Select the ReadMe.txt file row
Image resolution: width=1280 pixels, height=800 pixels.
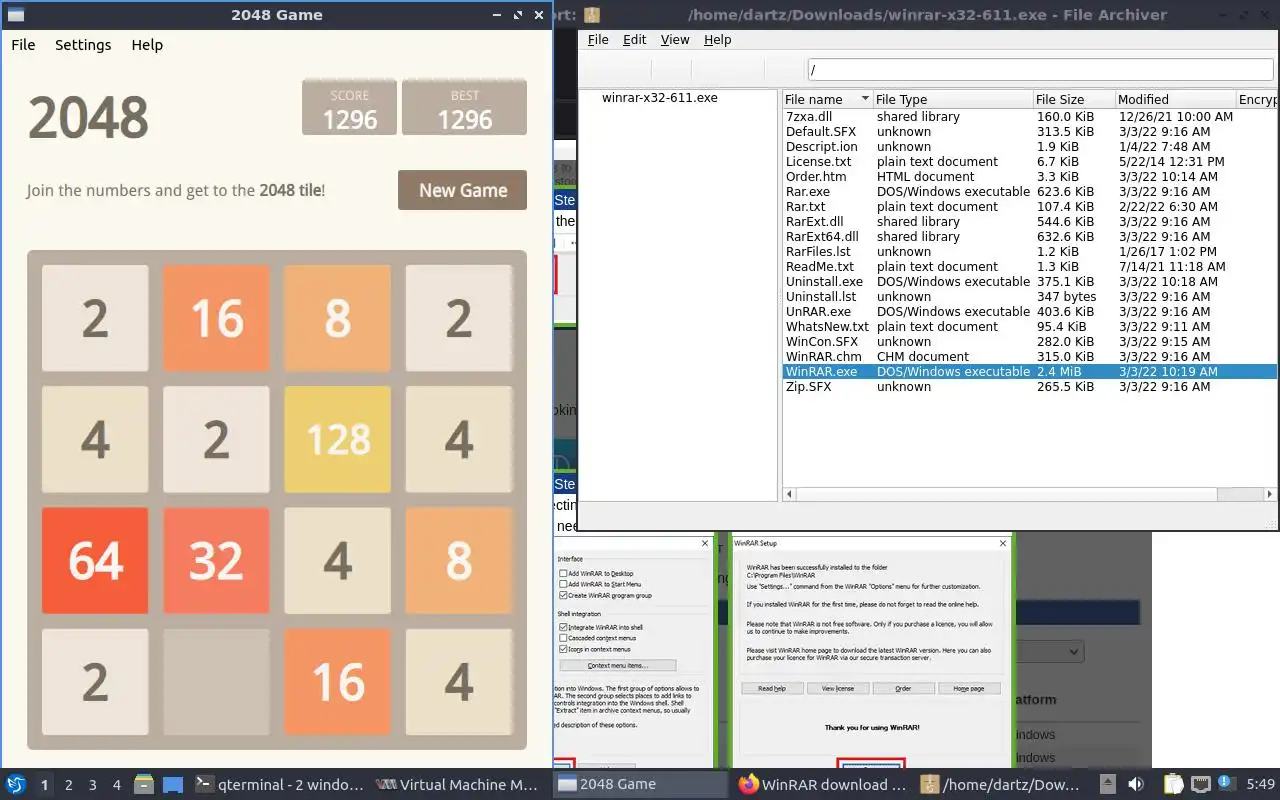coord(1029,267)
